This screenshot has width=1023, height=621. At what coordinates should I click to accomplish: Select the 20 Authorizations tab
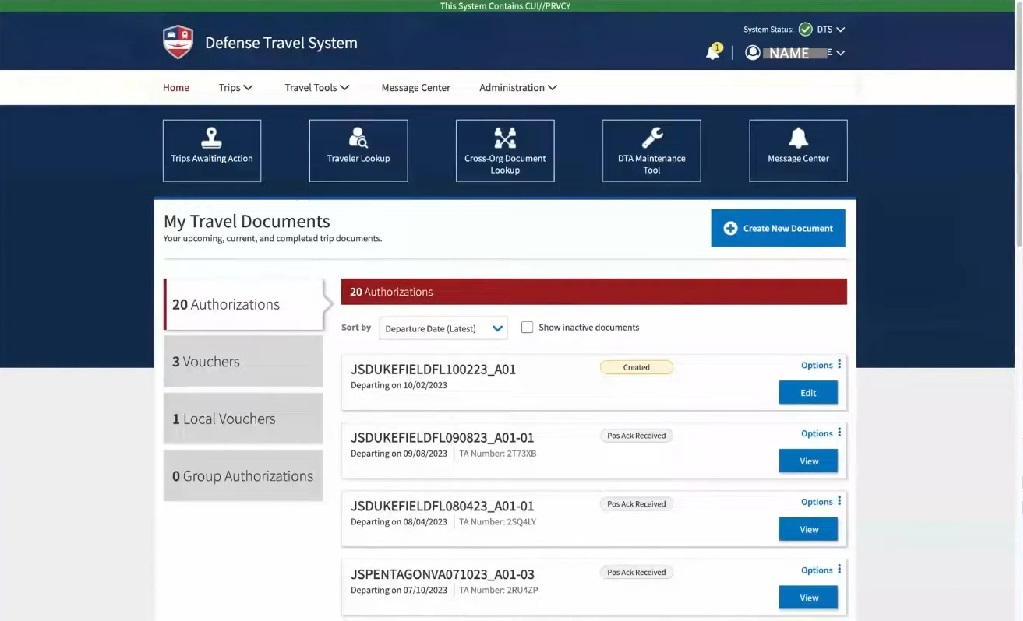(x=244, y=305)
